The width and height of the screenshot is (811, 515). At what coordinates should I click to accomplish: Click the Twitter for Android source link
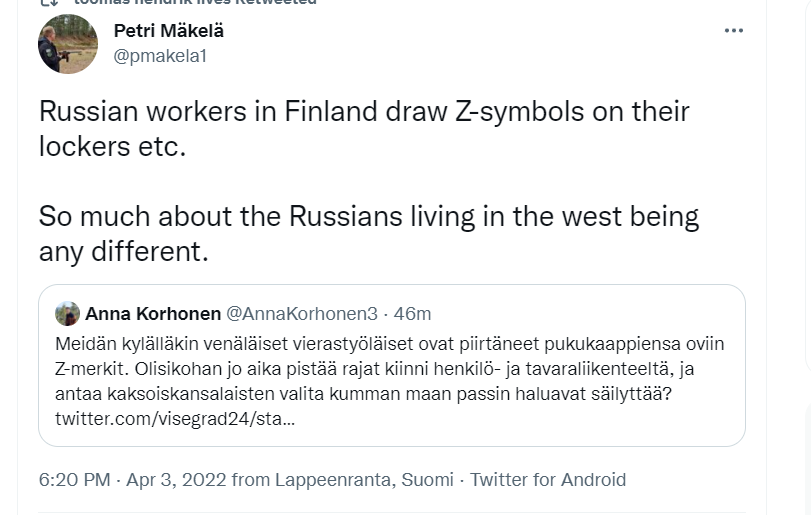click(x=548, y=480)
